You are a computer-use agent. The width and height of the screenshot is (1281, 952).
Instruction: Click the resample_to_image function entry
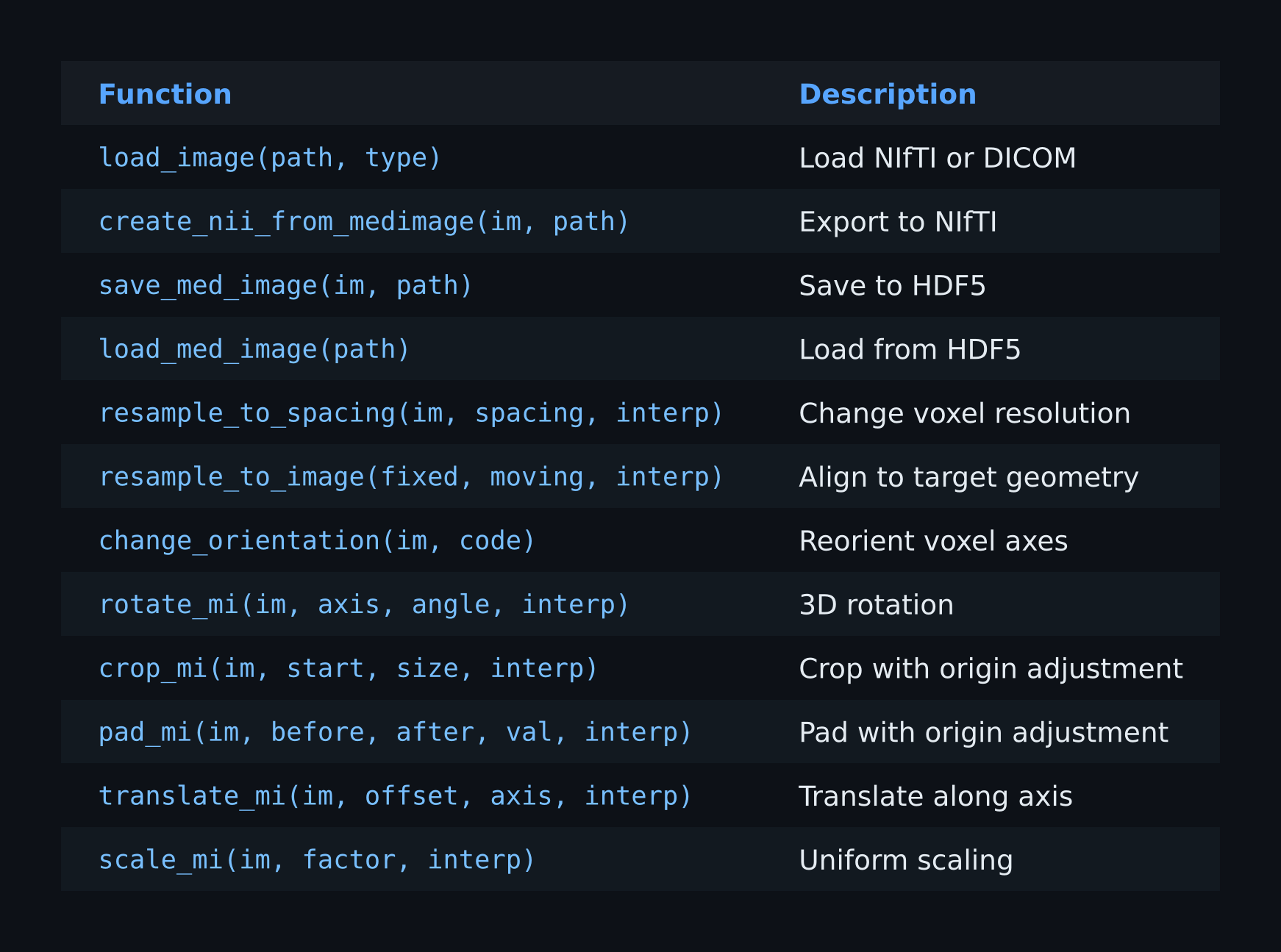[410, 477]
